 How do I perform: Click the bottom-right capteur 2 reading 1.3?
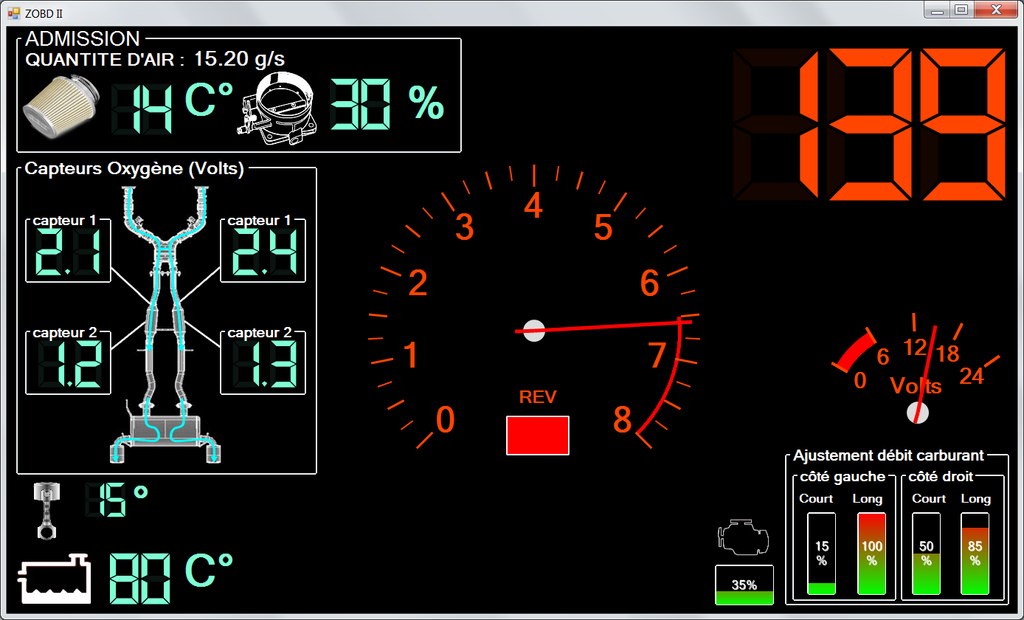[x=262, y=366]
